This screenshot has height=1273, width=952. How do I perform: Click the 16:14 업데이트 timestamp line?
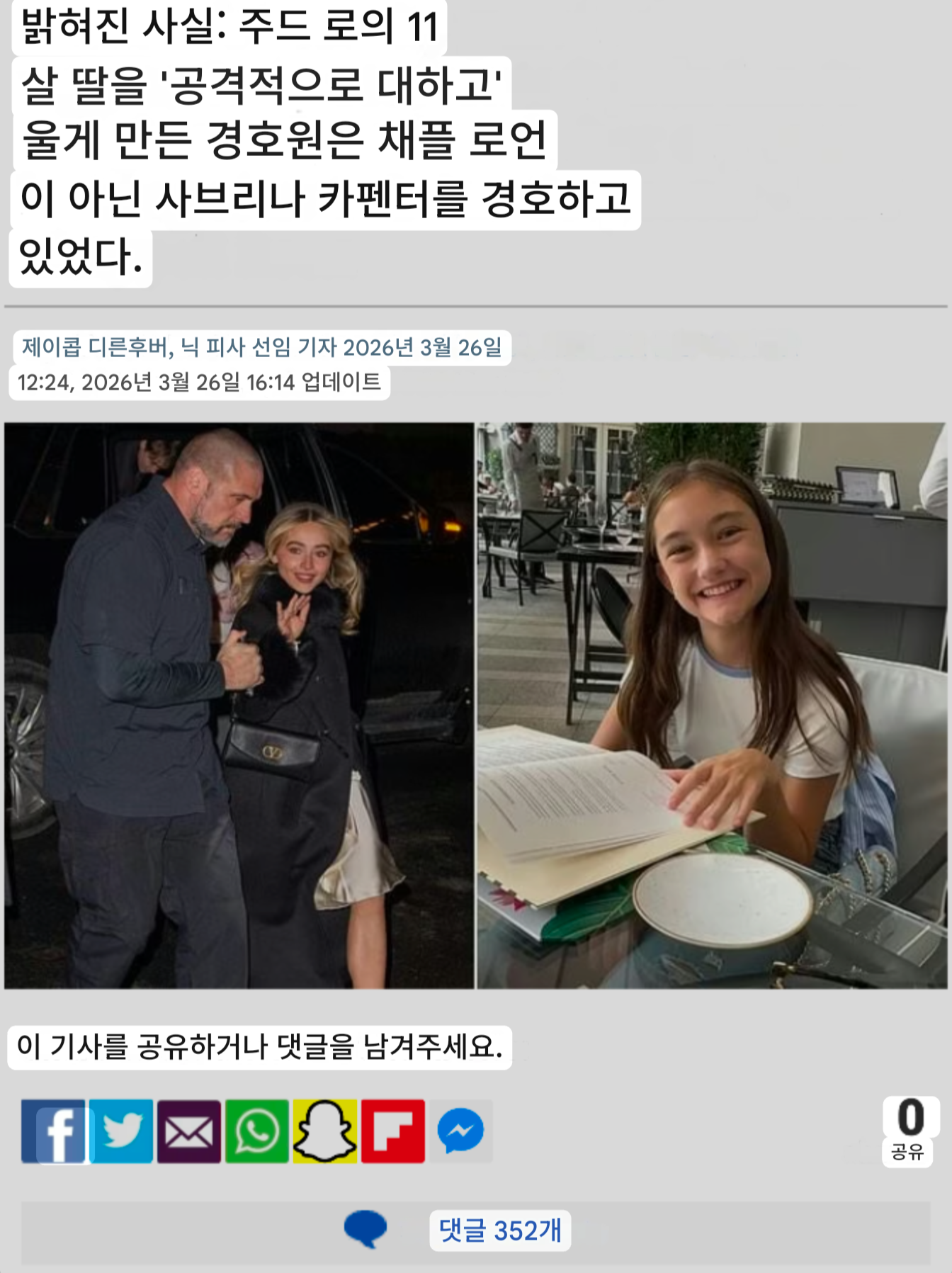[199, 383]
